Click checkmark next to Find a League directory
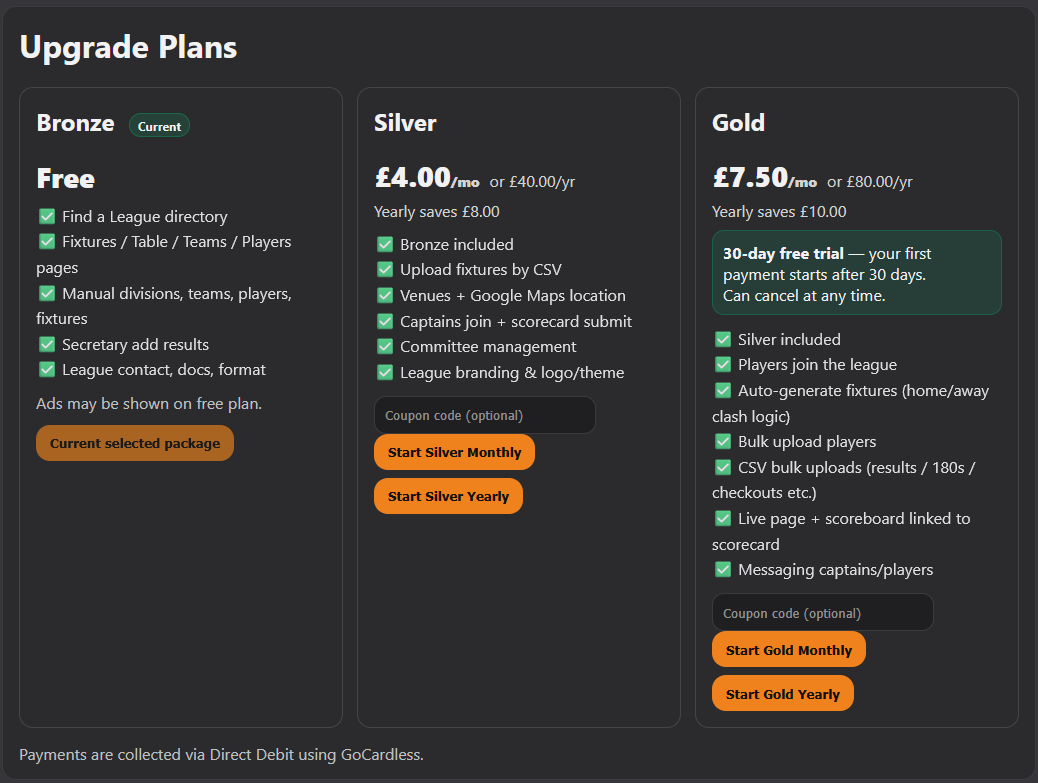The height and width of the screenshot is (783, 1038). click(x=47, y=216)
